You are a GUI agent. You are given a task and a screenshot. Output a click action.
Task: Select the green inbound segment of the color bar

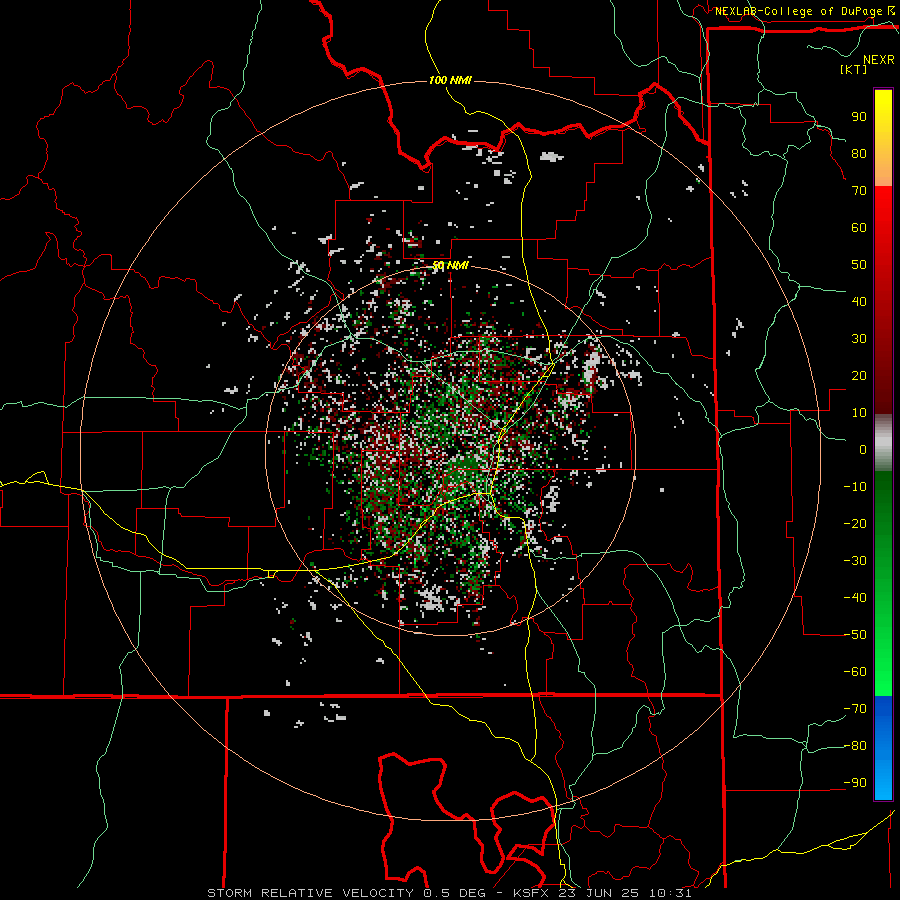point(883,583)
